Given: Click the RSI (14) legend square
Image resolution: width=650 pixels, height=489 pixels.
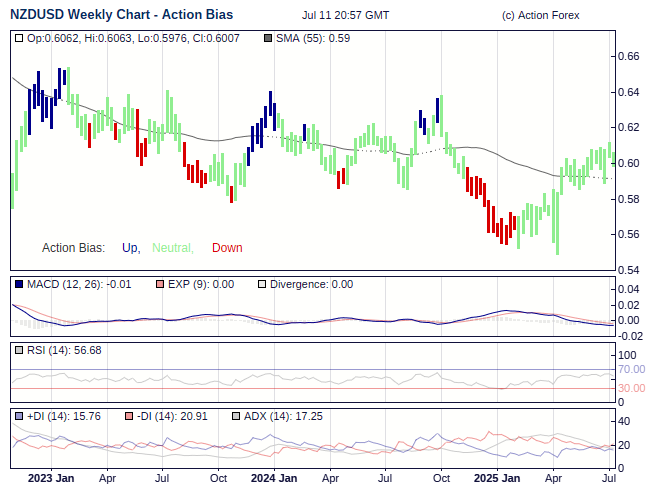Looking at the screenshot, I should point(19,350).
